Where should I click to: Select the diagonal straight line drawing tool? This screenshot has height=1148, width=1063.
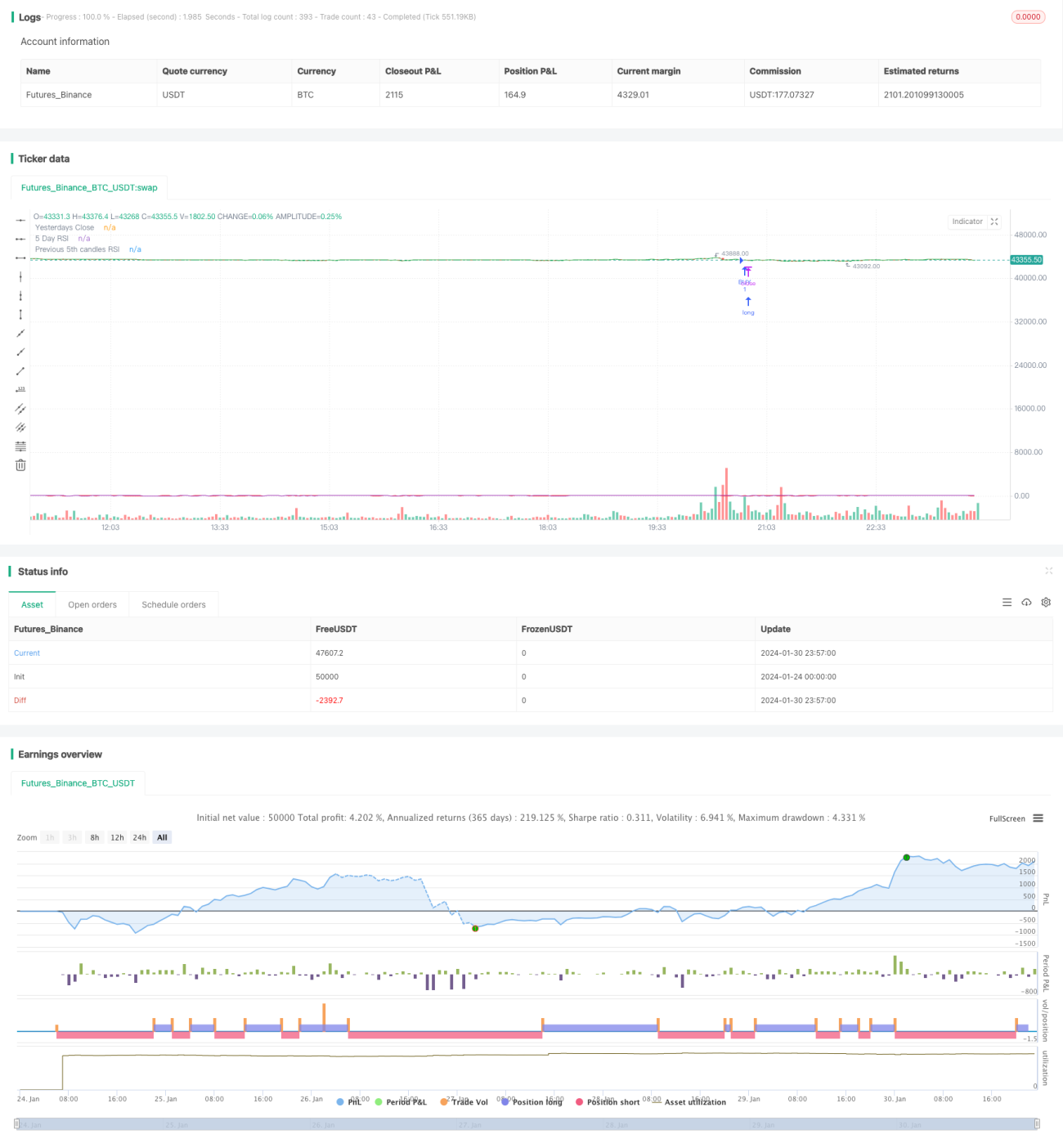coord(20,333)
